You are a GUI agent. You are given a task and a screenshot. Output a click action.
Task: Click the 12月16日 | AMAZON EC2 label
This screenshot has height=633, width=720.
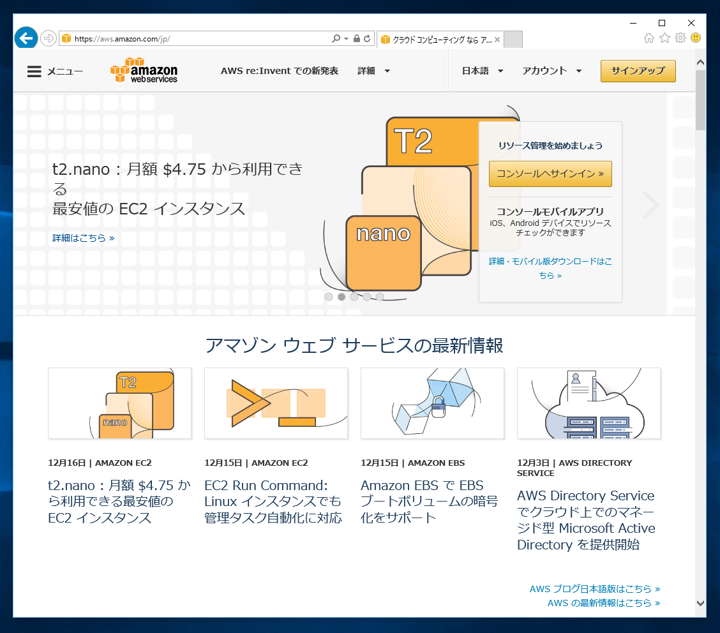tap(100, 463)
